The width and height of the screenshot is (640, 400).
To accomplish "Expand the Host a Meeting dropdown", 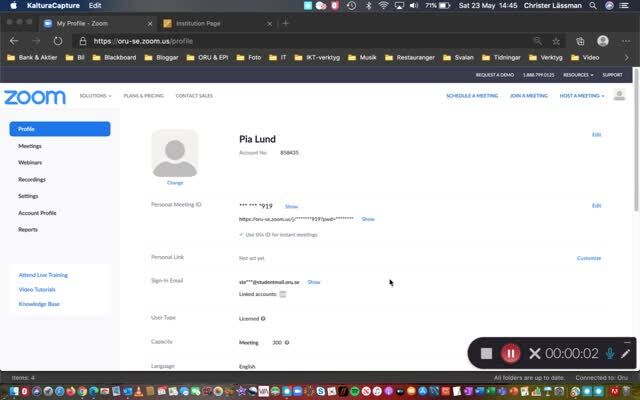I will coord(582,96).
